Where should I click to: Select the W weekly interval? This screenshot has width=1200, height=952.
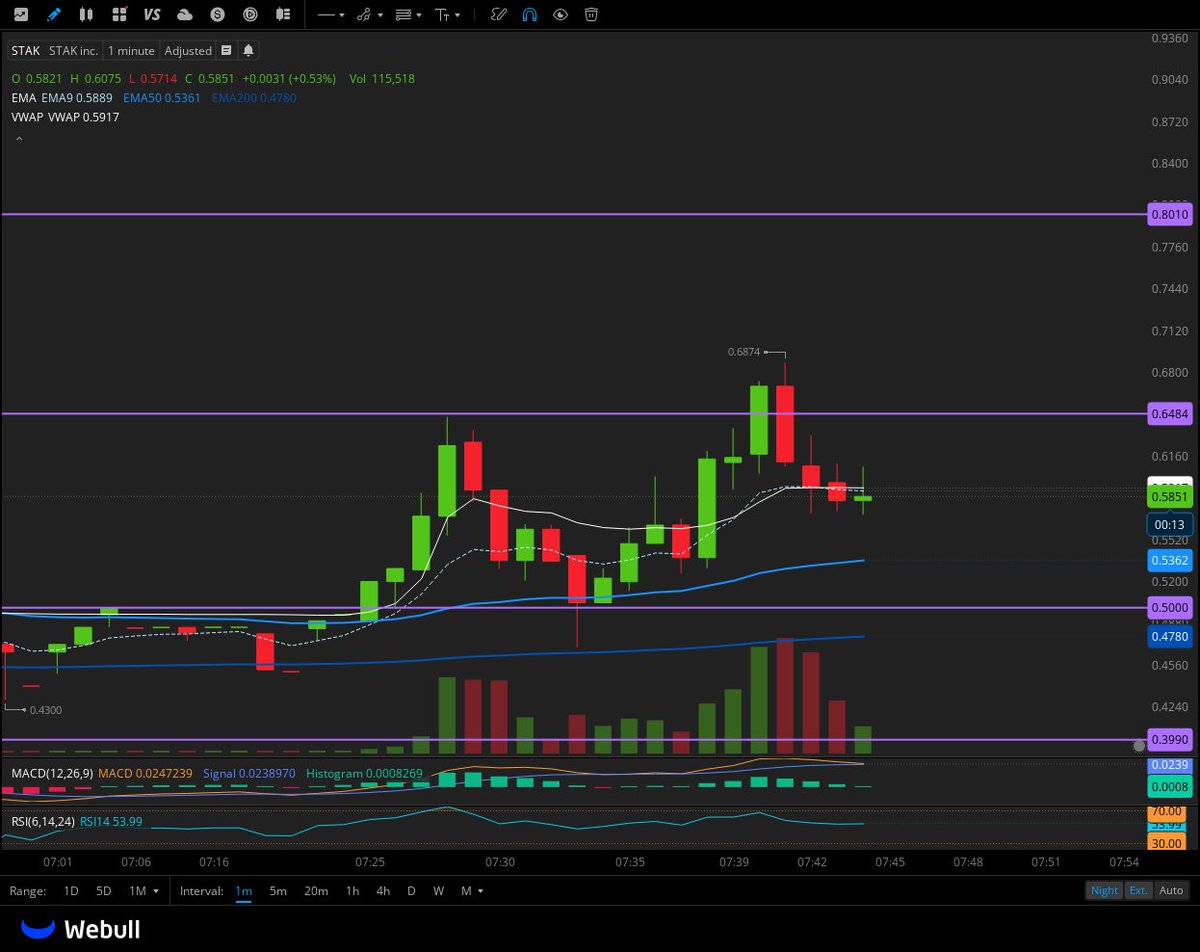[436, 889]
